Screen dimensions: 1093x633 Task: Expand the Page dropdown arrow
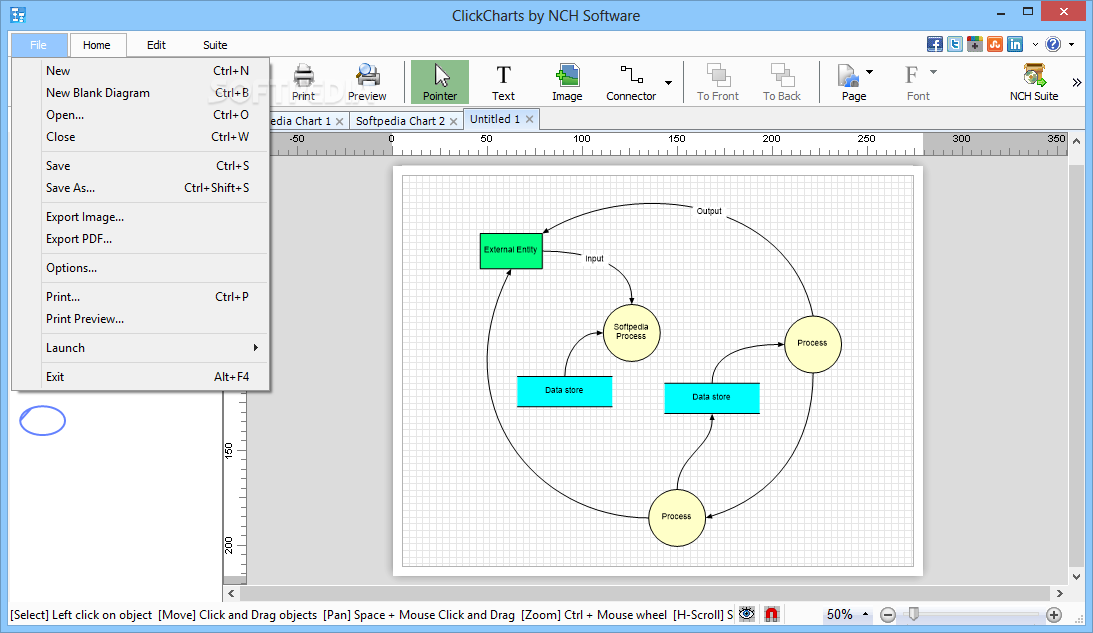(869, 72)
